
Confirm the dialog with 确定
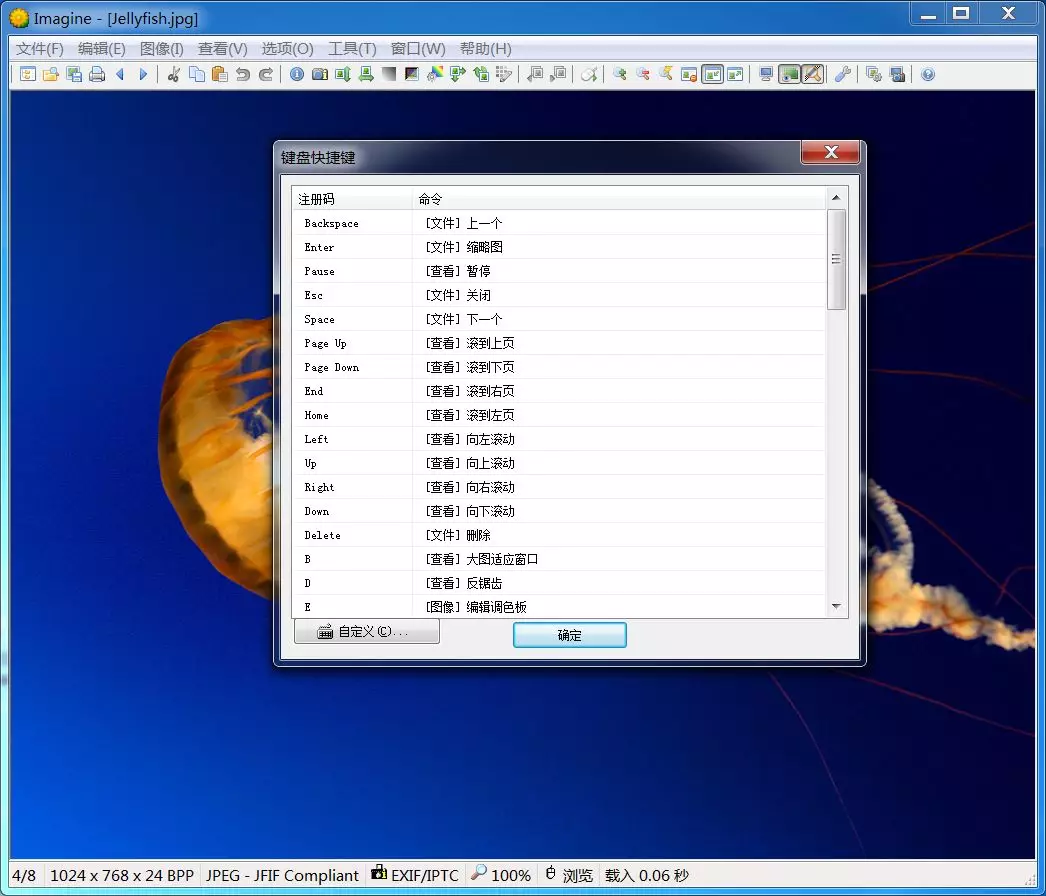[570, 635]
